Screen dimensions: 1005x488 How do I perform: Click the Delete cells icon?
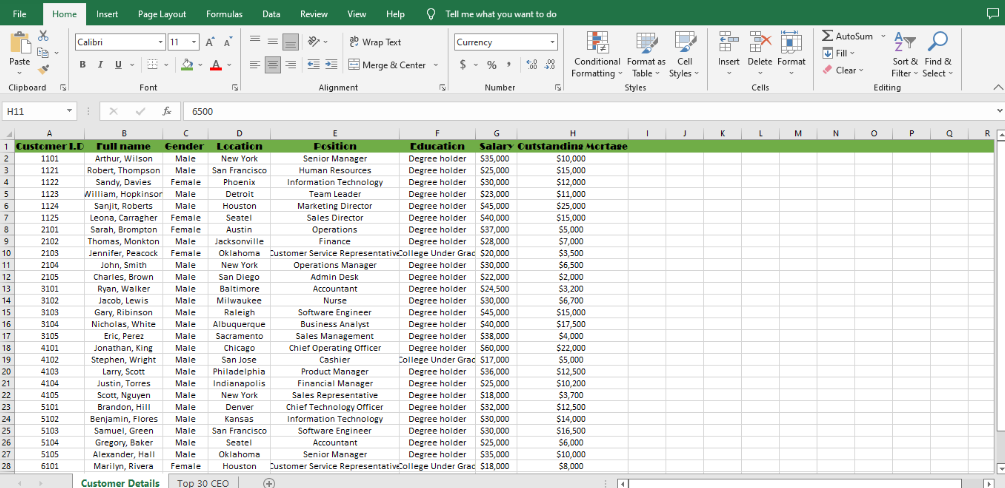(760, 42)
